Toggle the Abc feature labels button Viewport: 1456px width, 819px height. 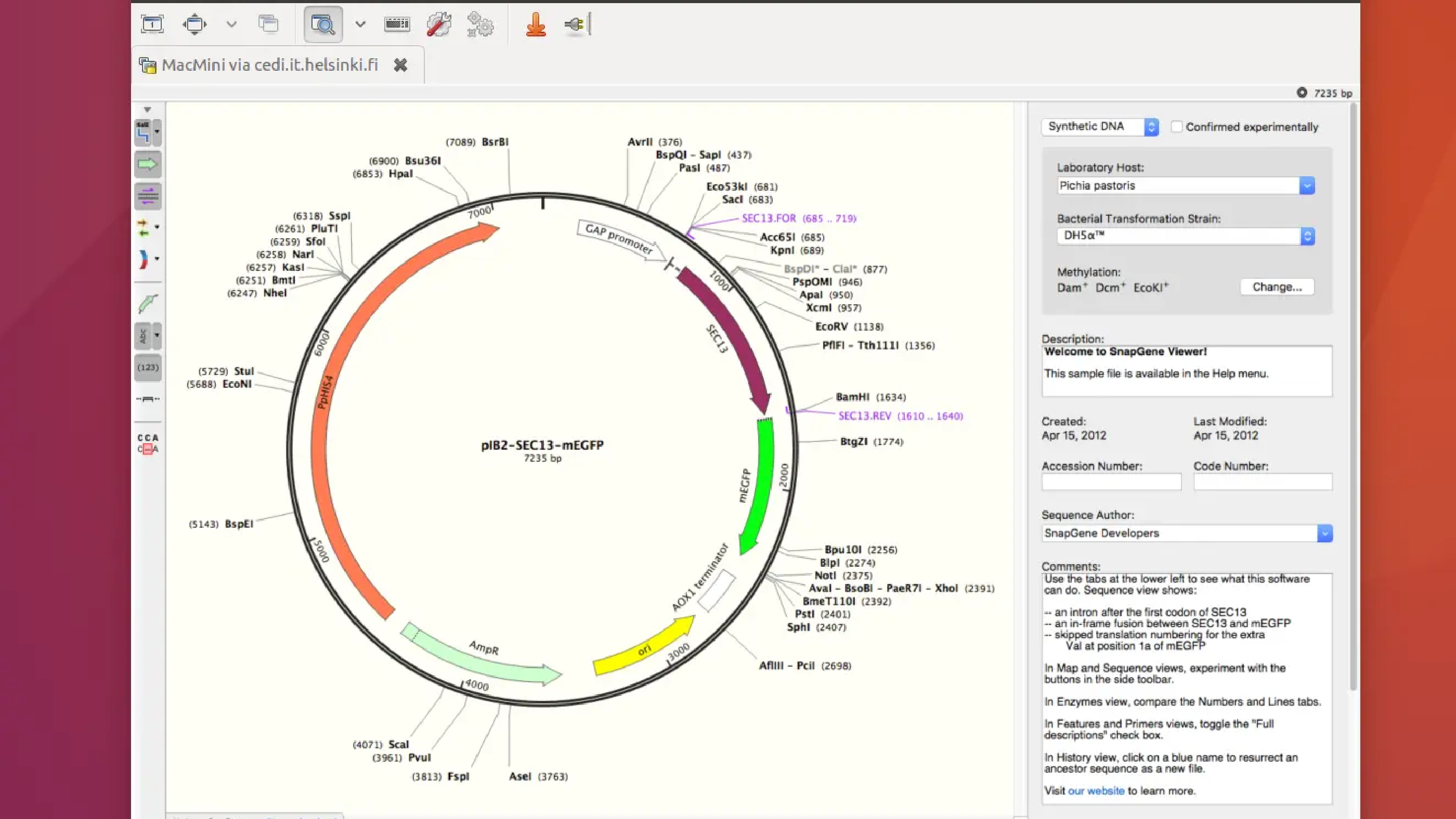pyautogui.click(x=144, y=336)
